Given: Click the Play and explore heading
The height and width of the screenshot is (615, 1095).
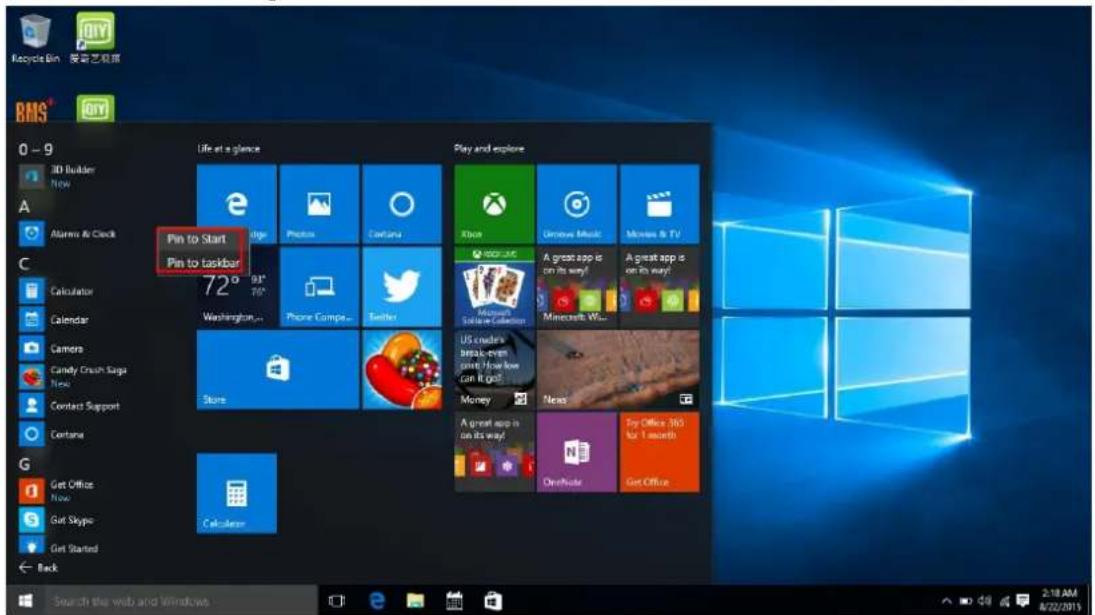Looking at the screenshot, I should [489, 149].
